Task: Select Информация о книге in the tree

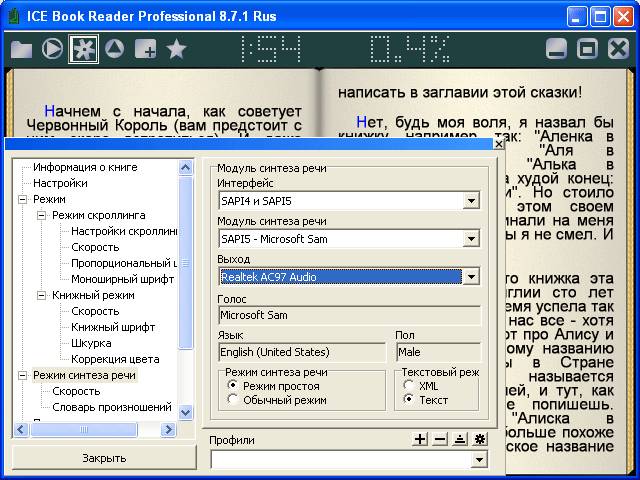Action: (84, 167)
